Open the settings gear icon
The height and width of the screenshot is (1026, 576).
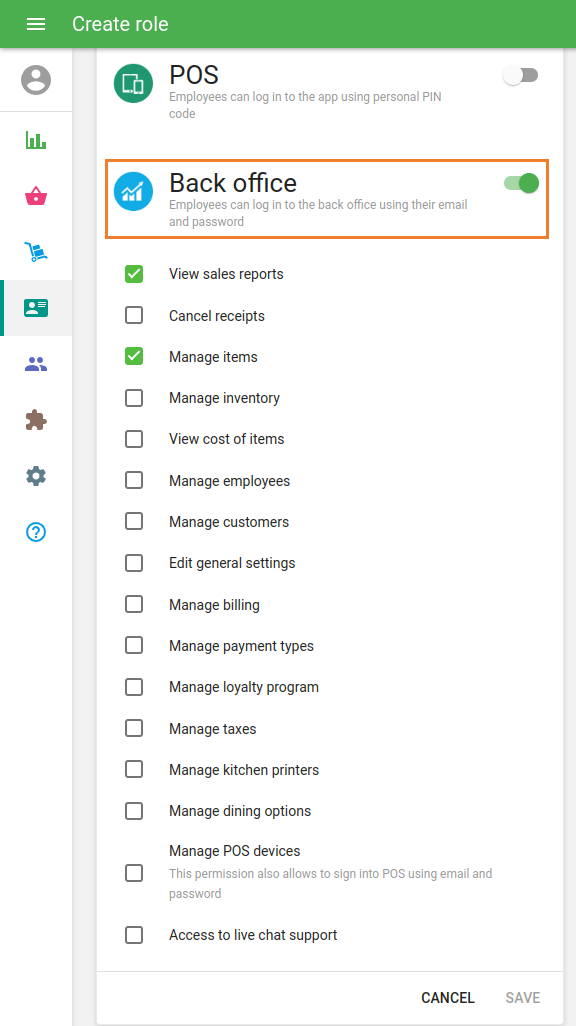click(36, 476)
